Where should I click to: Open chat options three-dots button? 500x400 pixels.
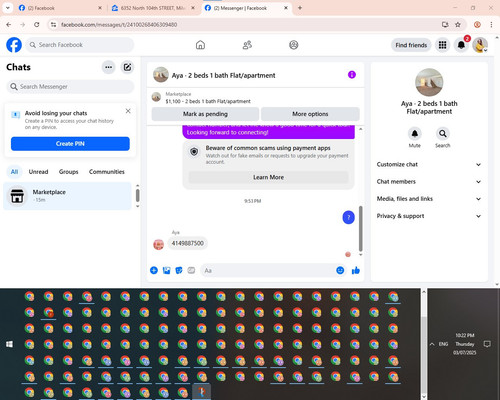108,67
